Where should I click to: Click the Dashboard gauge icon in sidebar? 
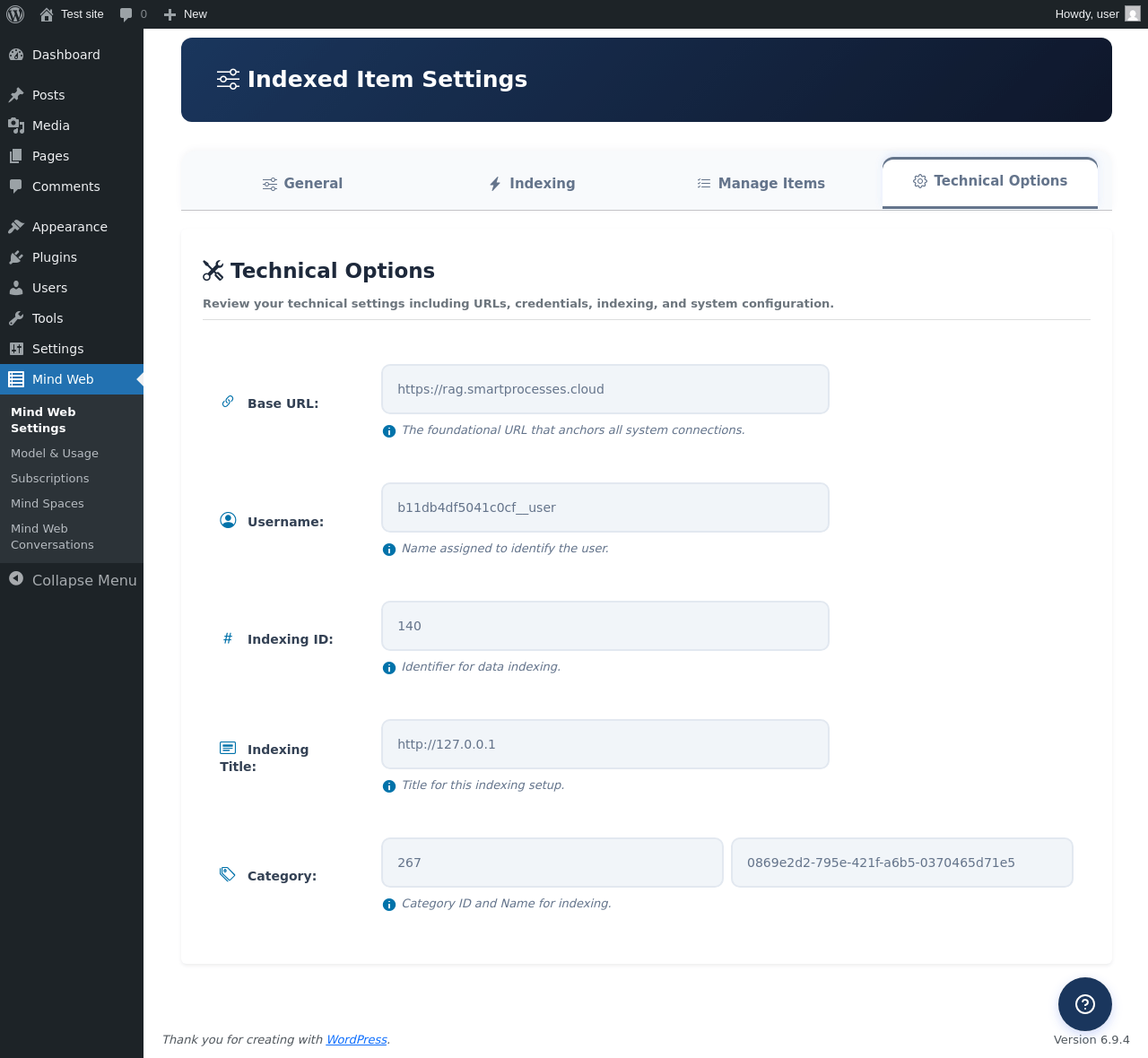point(16,55)
